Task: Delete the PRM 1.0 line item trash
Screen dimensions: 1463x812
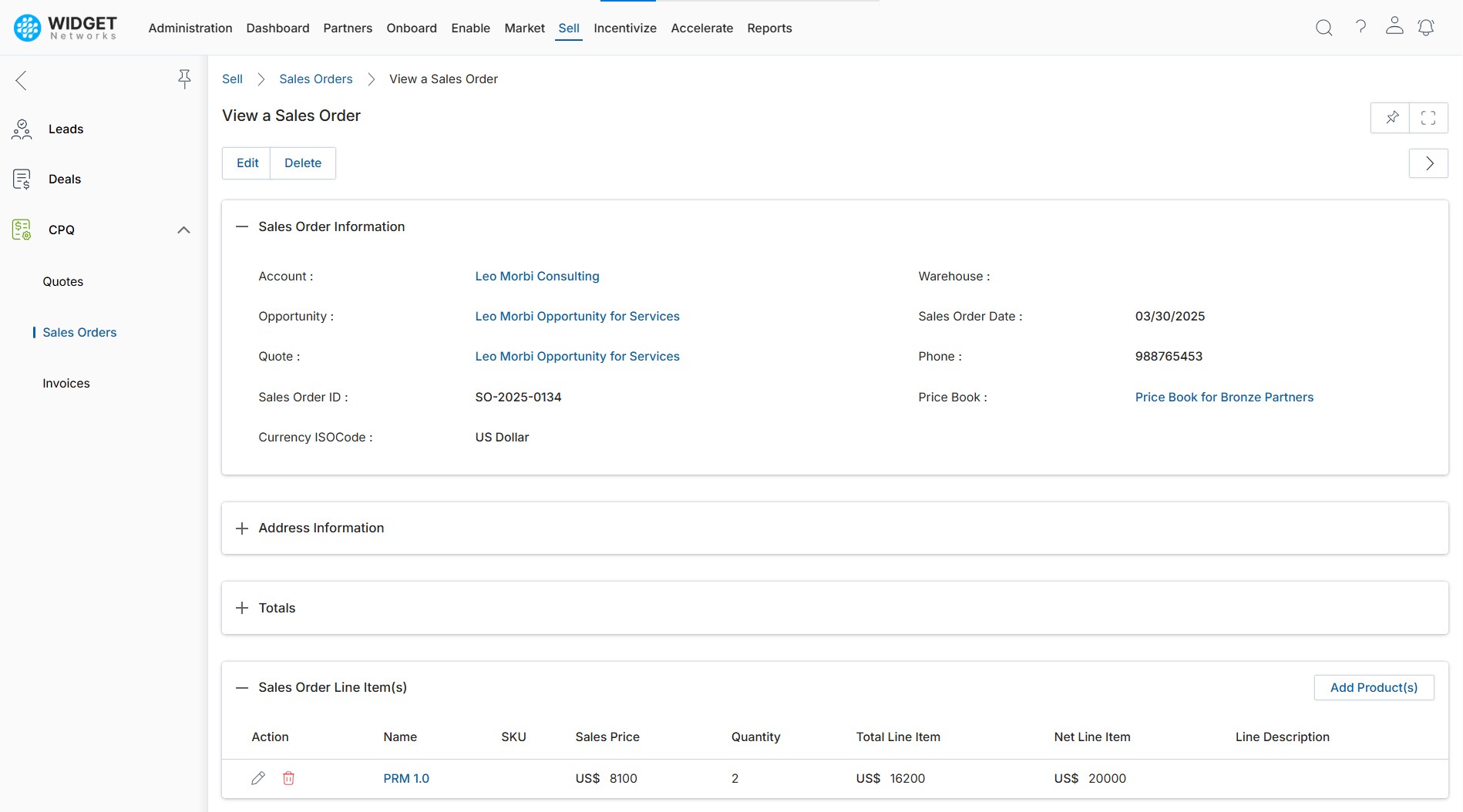Action: coord(288,778)
